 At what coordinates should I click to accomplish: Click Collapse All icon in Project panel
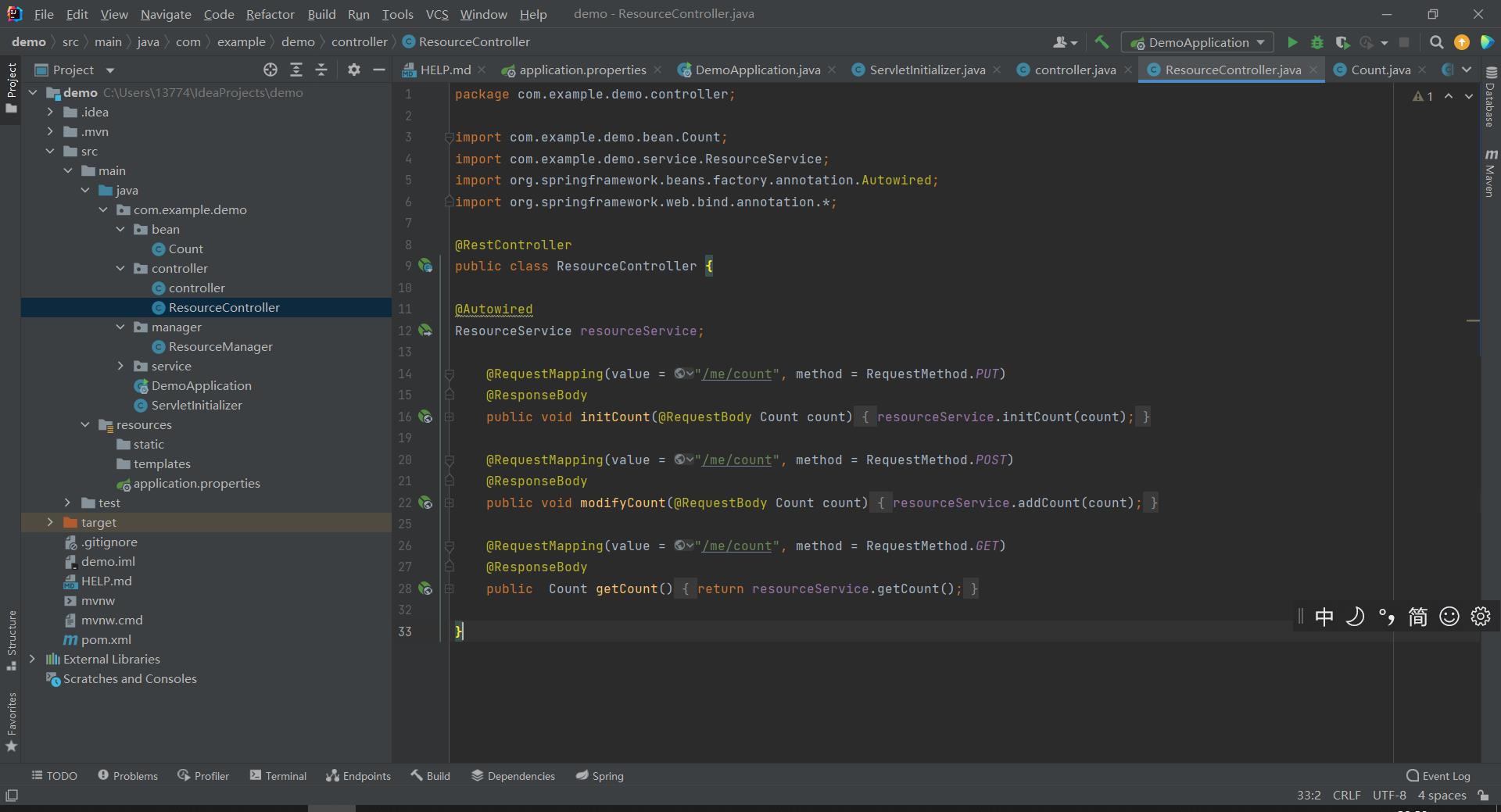click(321, 70)
